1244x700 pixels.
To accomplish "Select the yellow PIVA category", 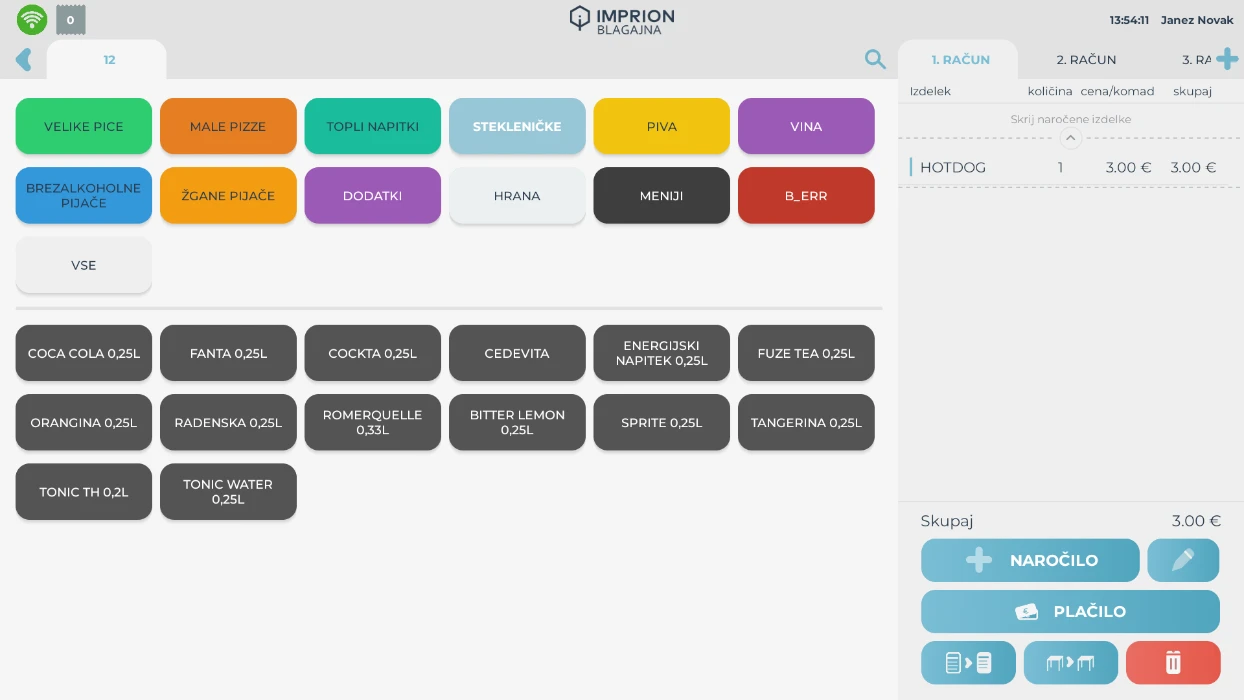I will coord(661,127).
